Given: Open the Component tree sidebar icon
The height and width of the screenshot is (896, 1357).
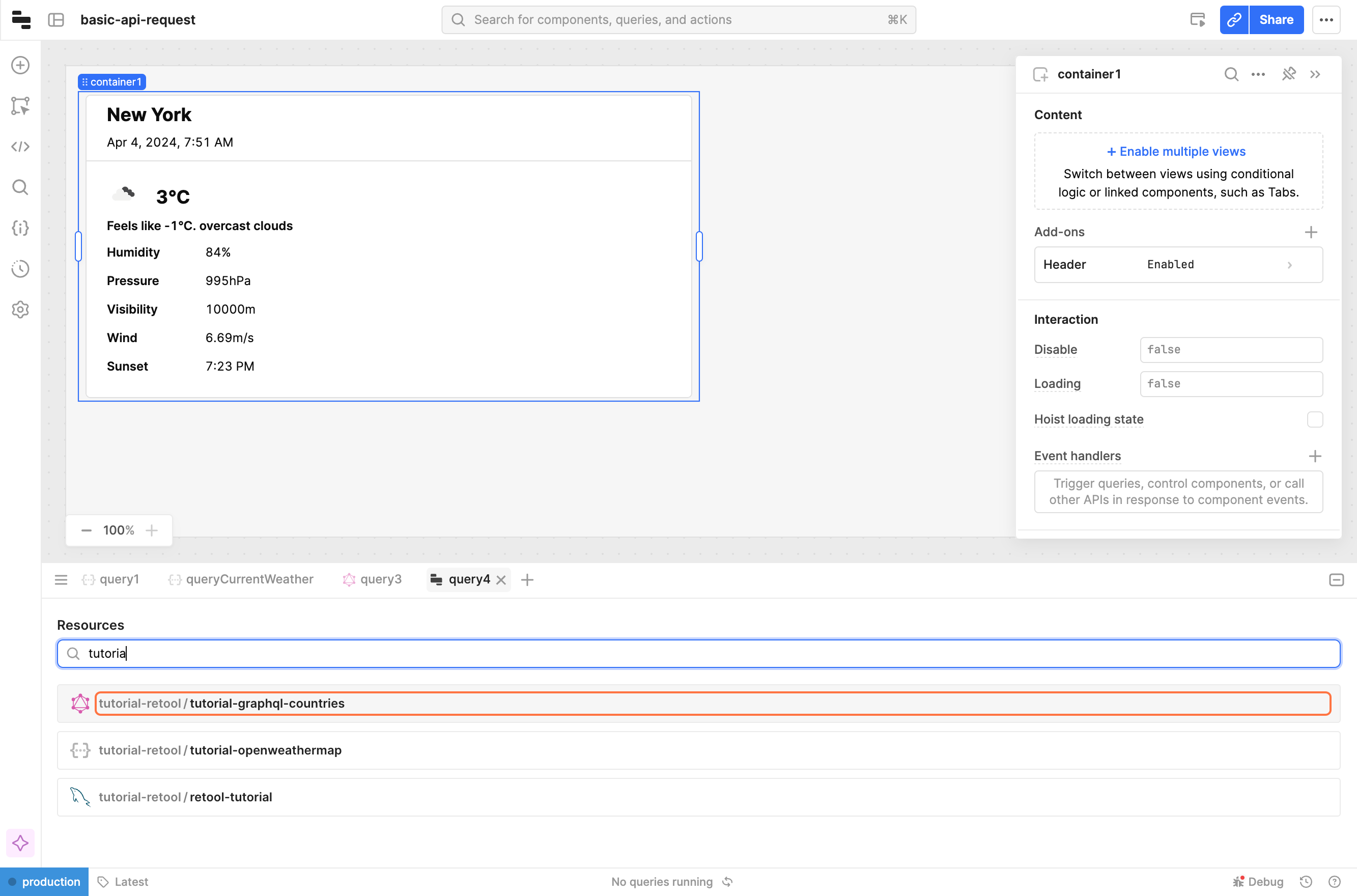Looking at the screenshot, I should (20, 106).
